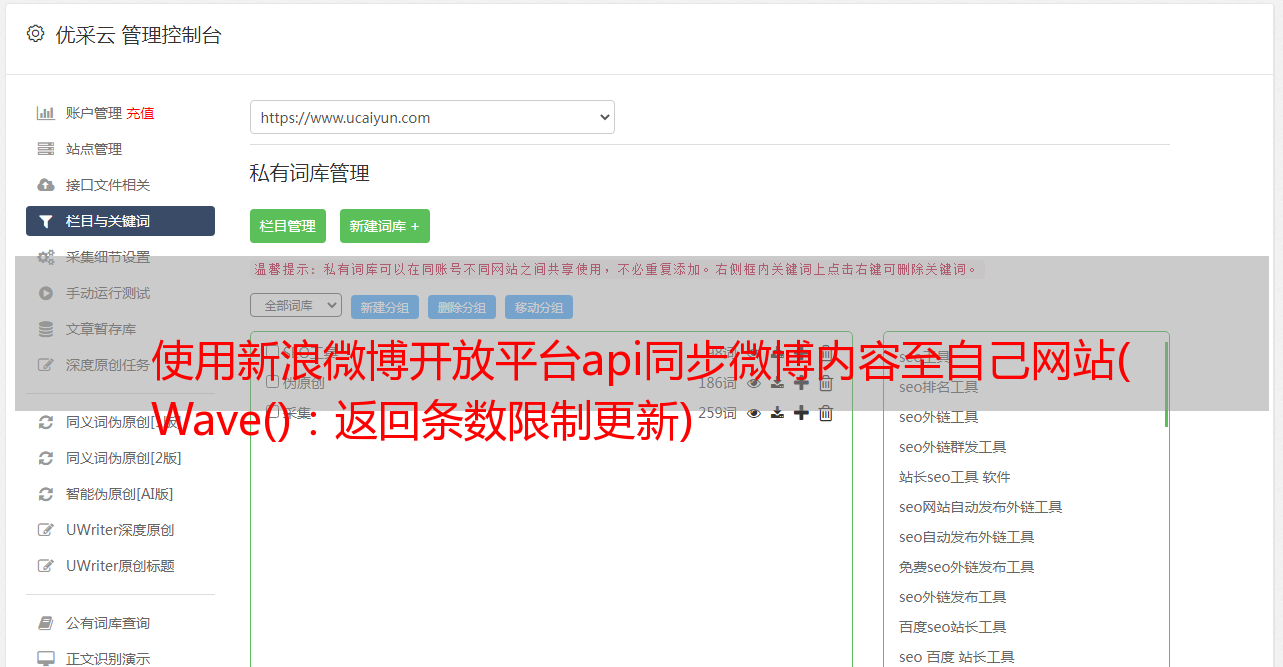Check the 伪原创 library checkbox
Viewport: 1283px width, 667px height.
(273, 381)
